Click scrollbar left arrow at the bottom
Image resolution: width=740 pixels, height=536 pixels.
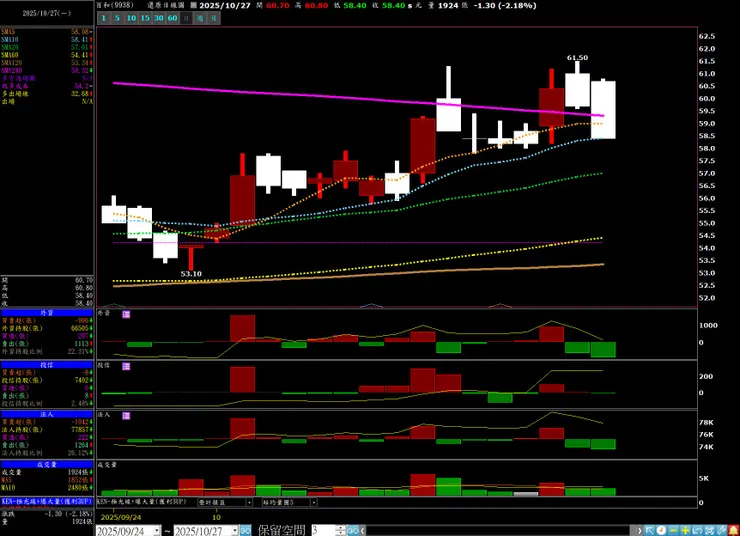pos(364,531)
